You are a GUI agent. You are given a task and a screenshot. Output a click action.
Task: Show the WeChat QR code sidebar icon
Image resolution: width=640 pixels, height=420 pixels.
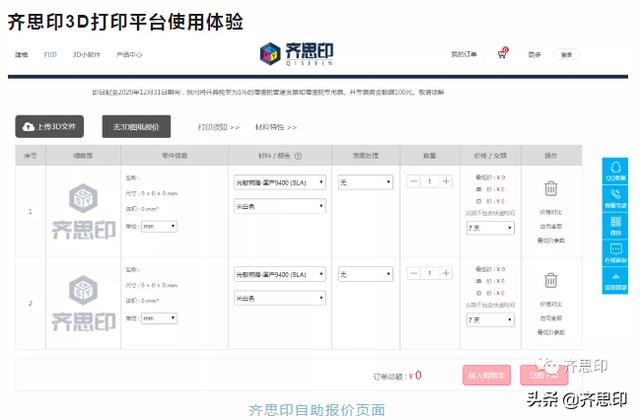[x=615, y=225]
